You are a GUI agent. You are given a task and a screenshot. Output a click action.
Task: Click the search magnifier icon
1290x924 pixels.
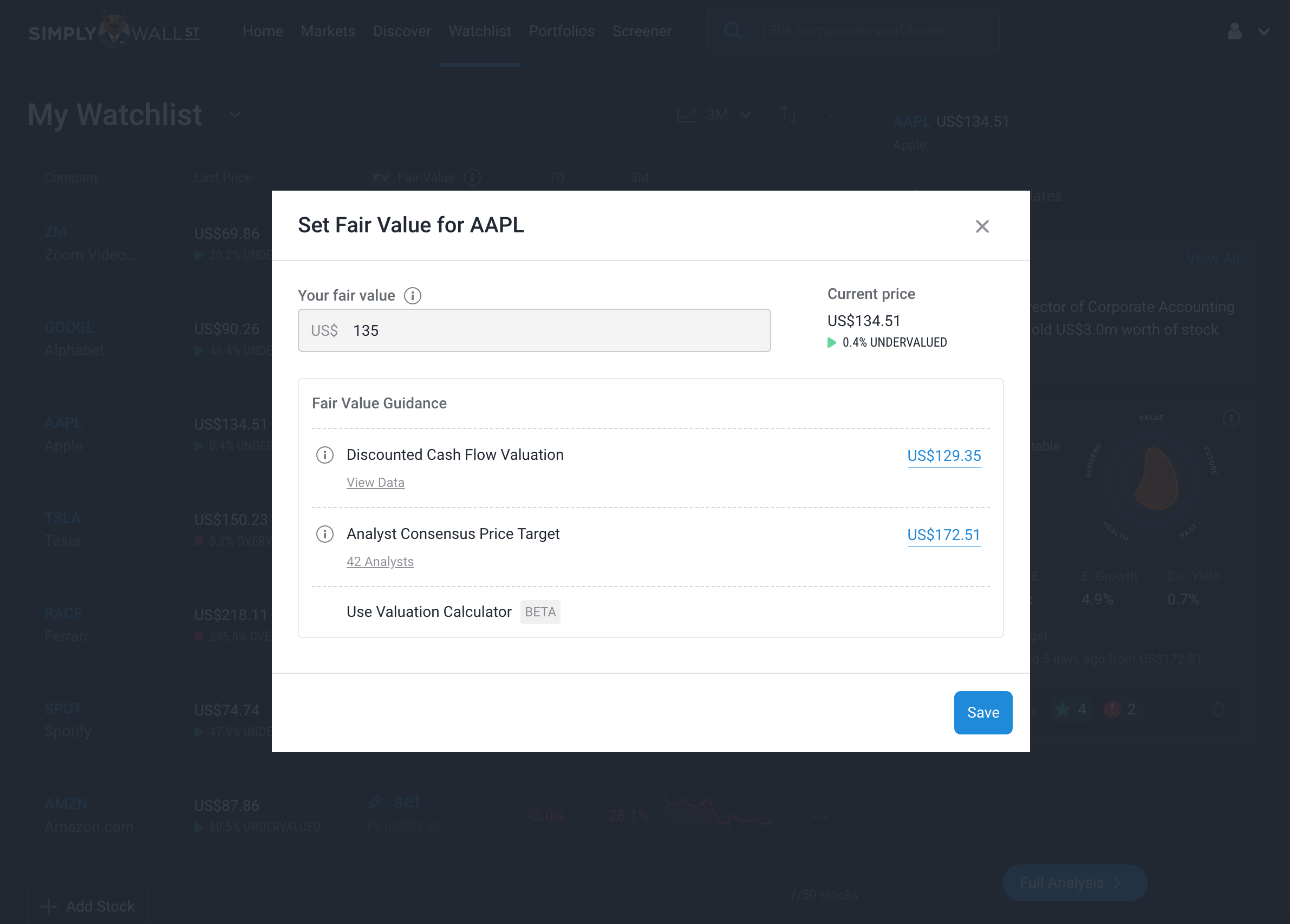(x=732, y=30)
